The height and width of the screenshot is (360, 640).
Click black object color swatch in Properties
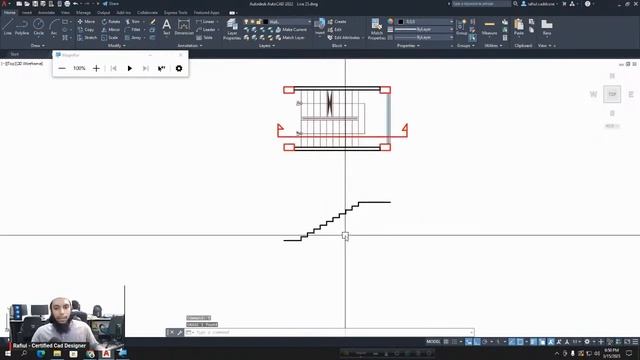click(x=401, y=22)
